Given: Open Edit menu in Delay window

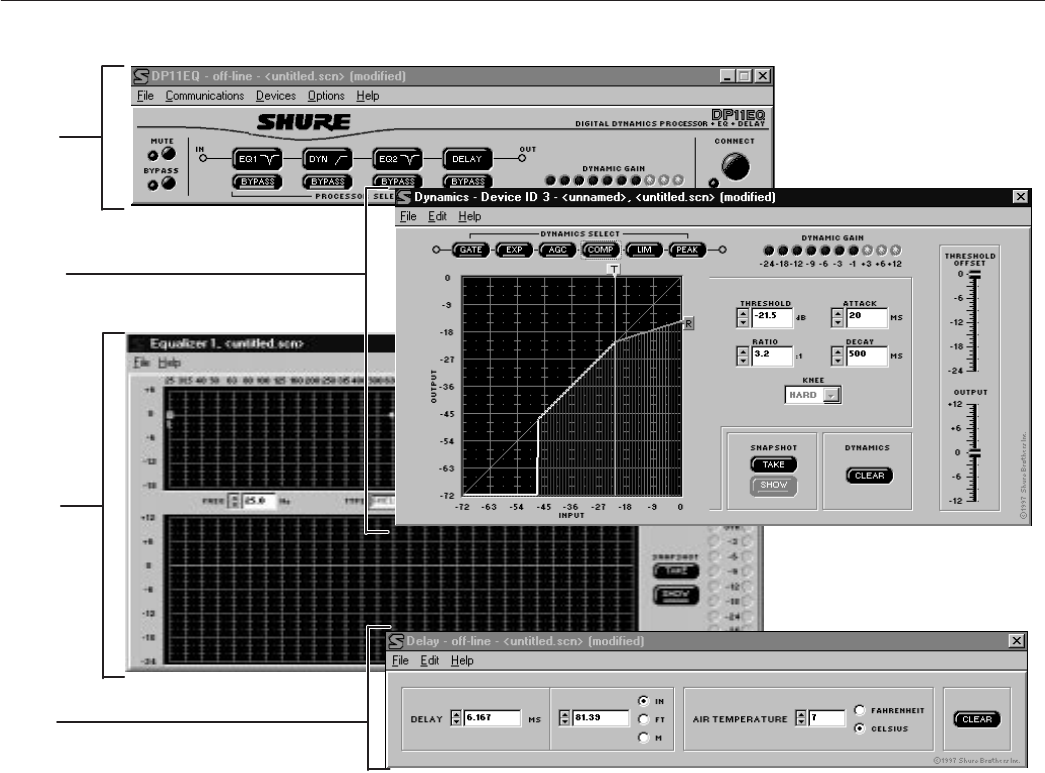Looking at the screenshot, I should [429, 660].
